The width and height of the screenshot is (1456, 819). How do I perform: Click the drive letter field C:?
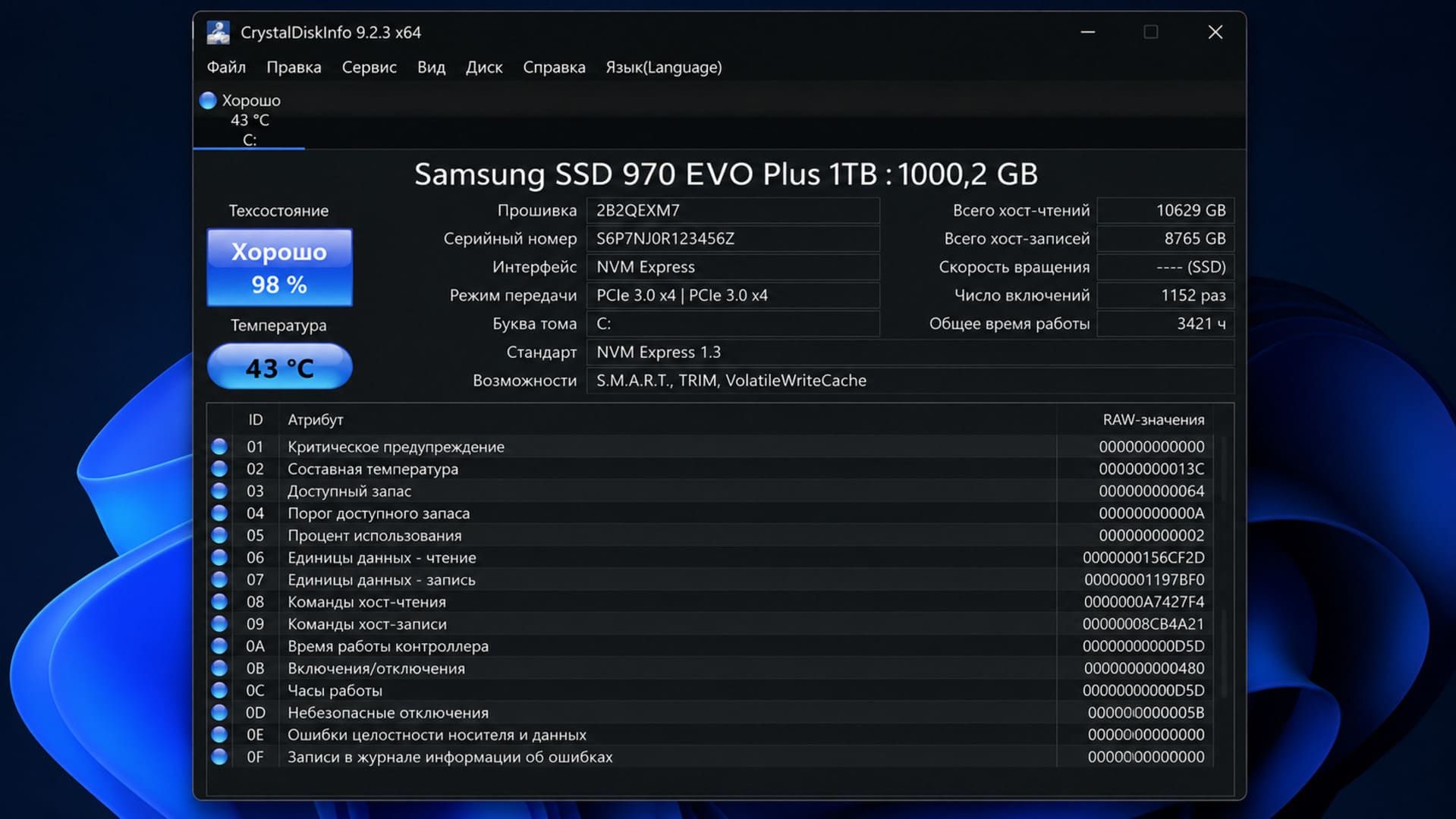(x=733, y=324)
